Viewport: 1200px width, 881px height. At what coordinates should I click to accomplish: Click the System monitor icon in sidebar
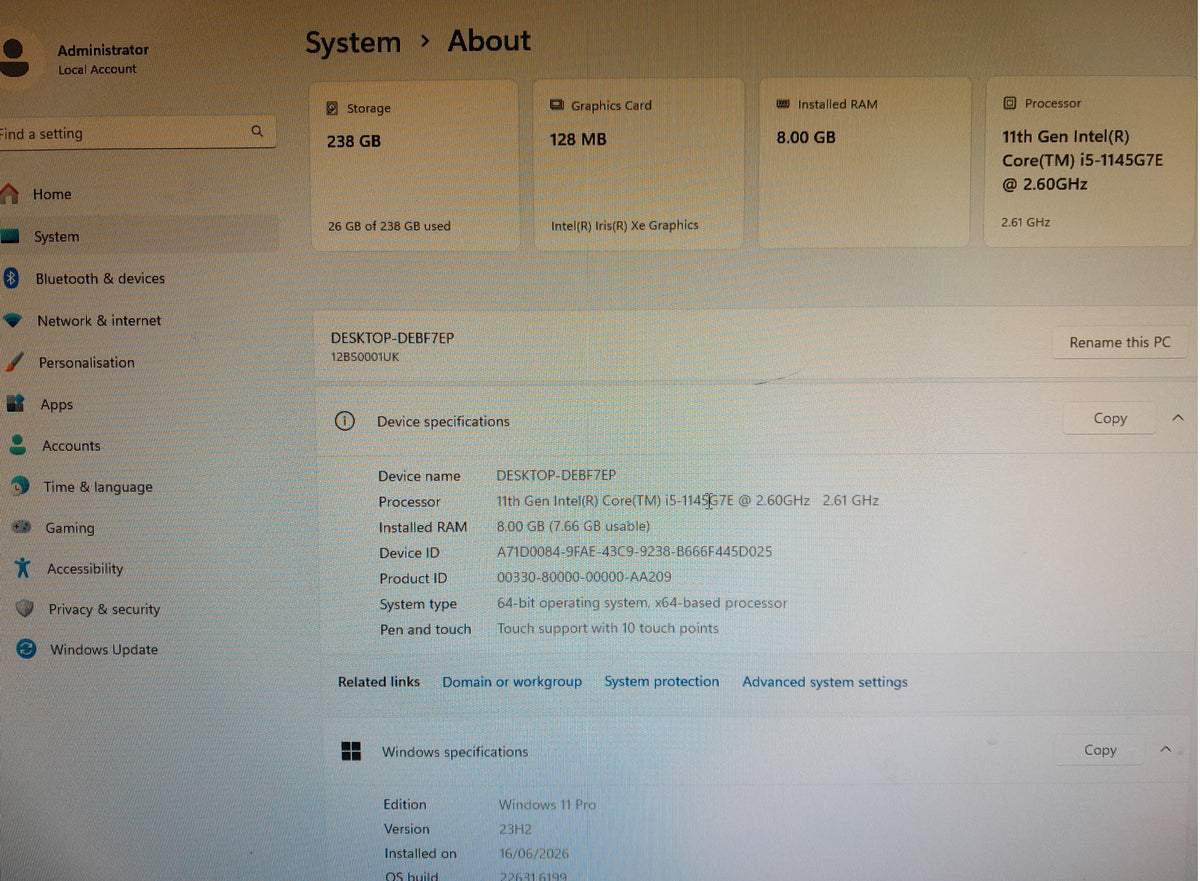[10, 237]
